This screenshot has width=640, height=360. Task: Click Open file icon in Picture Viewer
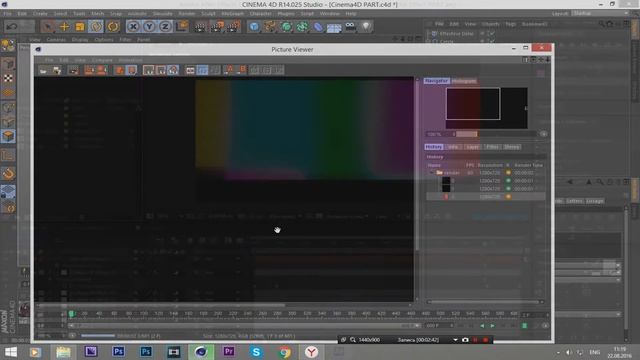tap(43, 70)
